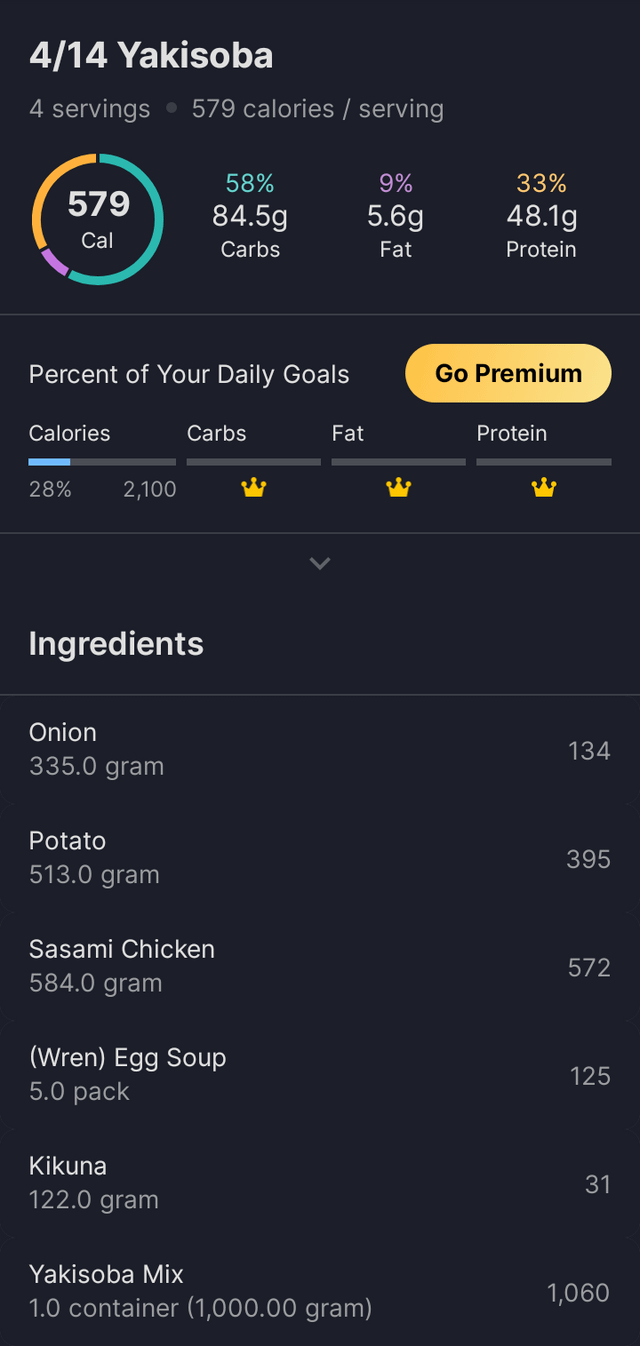640x1346 pixels.
Task: Click the Ingredients section heading
Action: [116, 643]
